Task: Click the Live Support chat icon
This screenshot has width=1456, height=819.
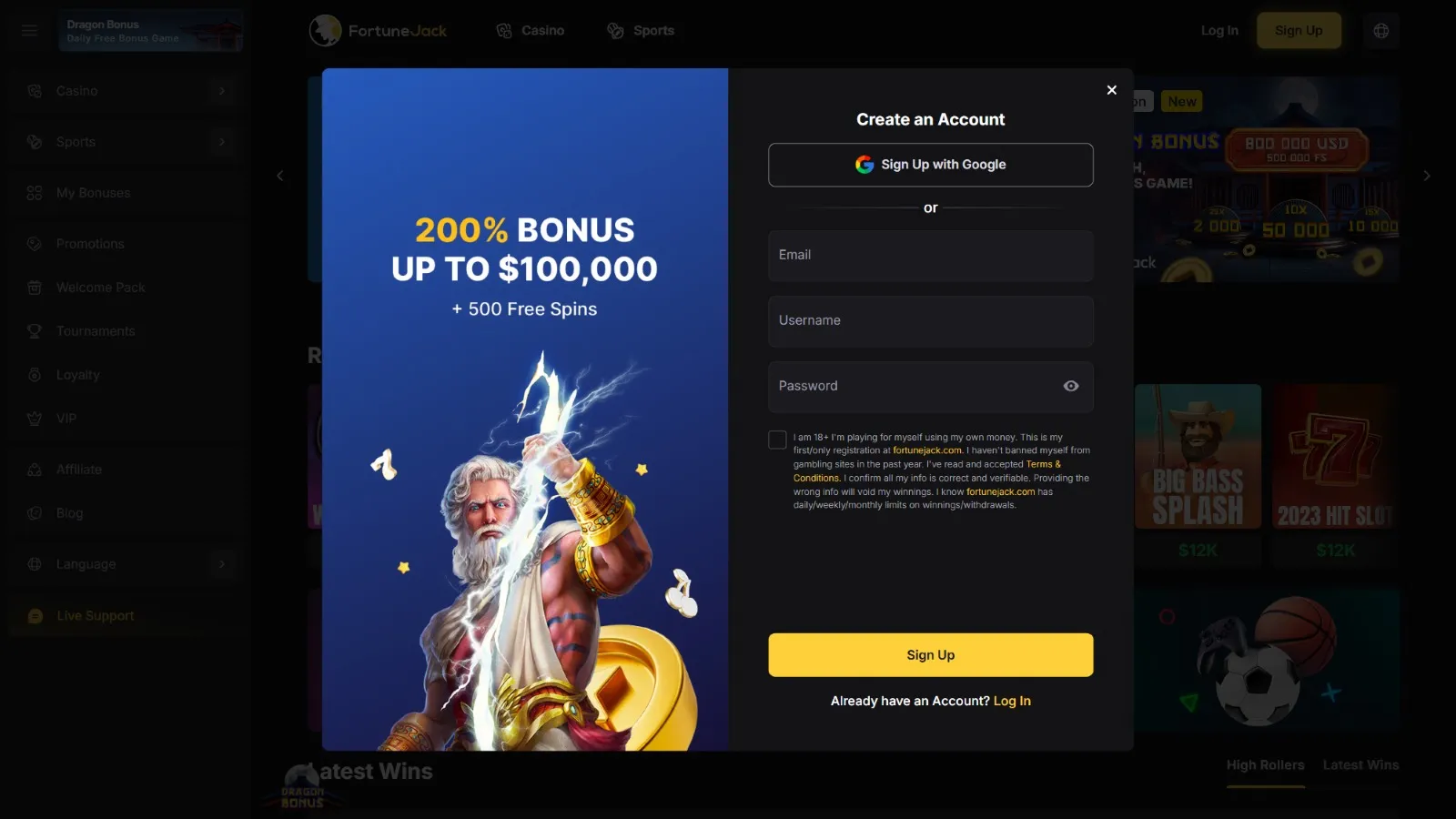Action: pos(35,616)
